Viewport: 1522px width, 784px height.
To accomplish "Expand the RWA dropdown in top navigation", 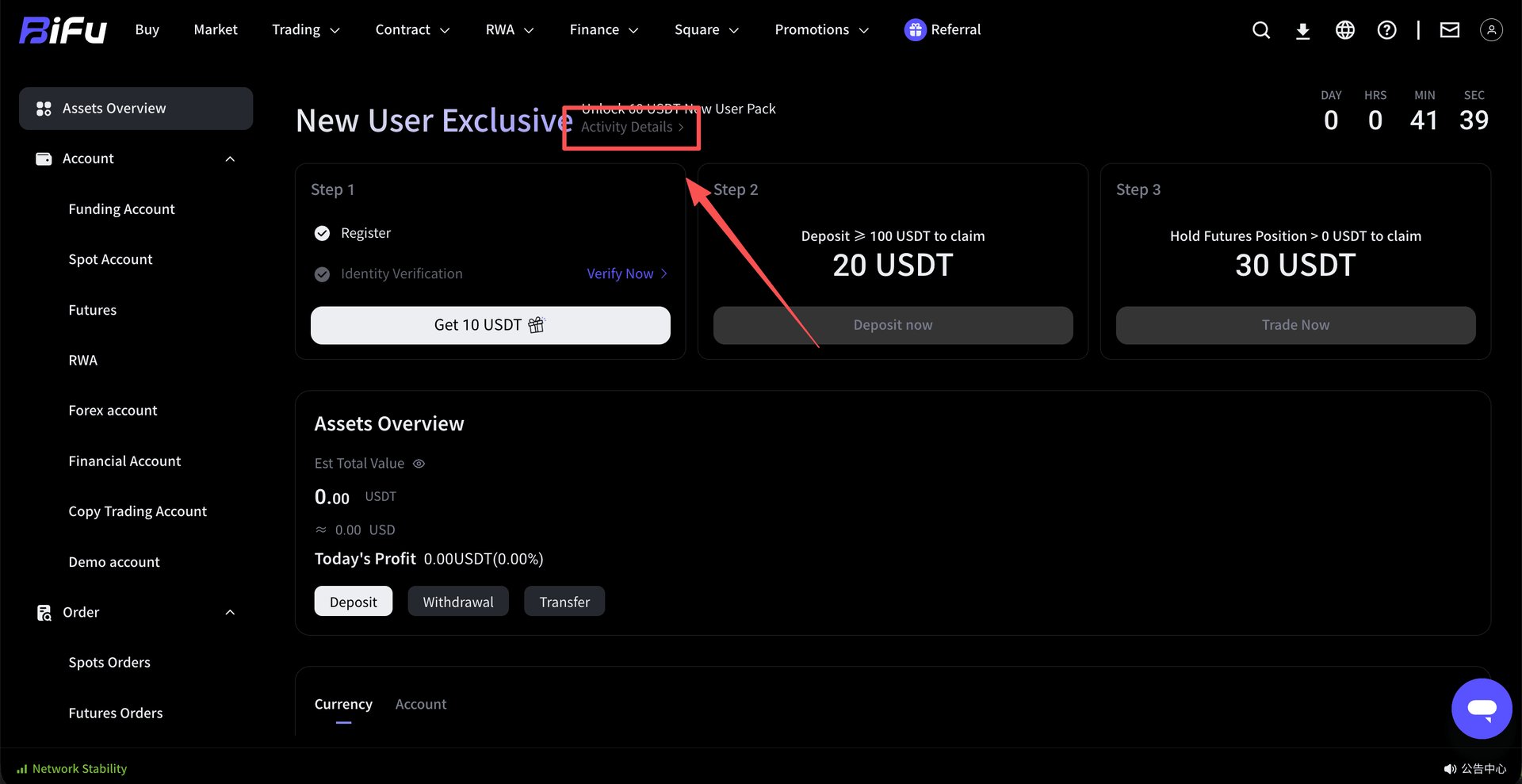I will [510, 30].
